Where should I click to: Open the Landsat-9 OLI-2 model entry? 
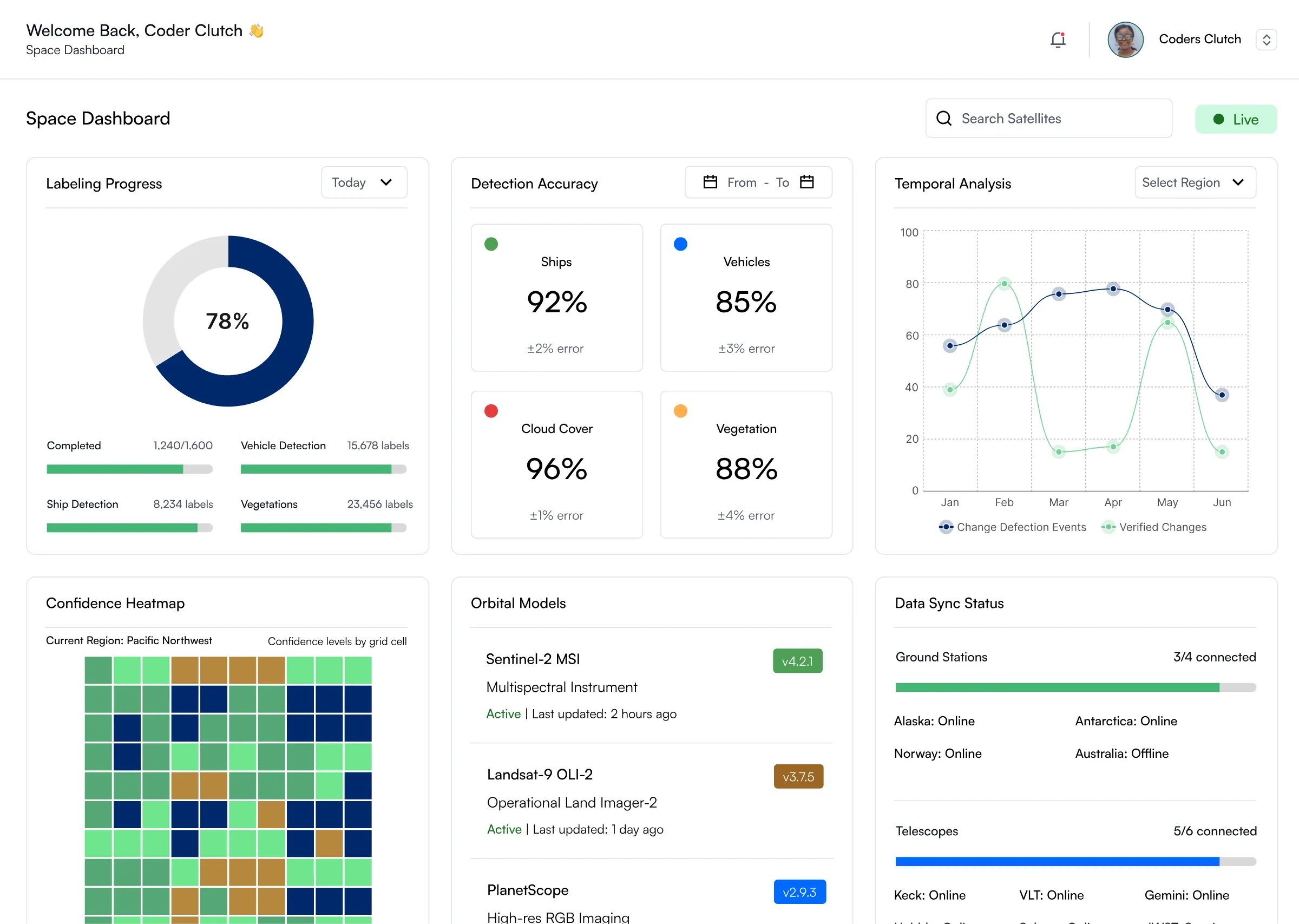point(652,801)
